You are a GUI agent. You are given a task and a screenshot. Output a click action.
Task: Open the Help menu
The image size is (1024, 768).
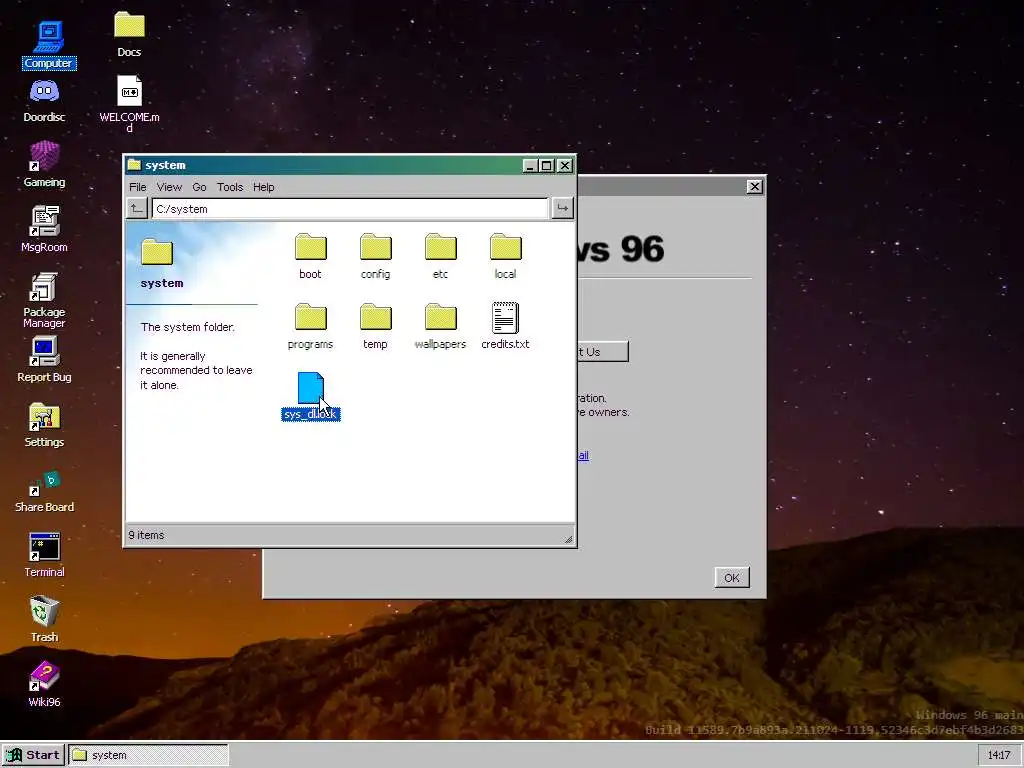(x=264, y=187)
